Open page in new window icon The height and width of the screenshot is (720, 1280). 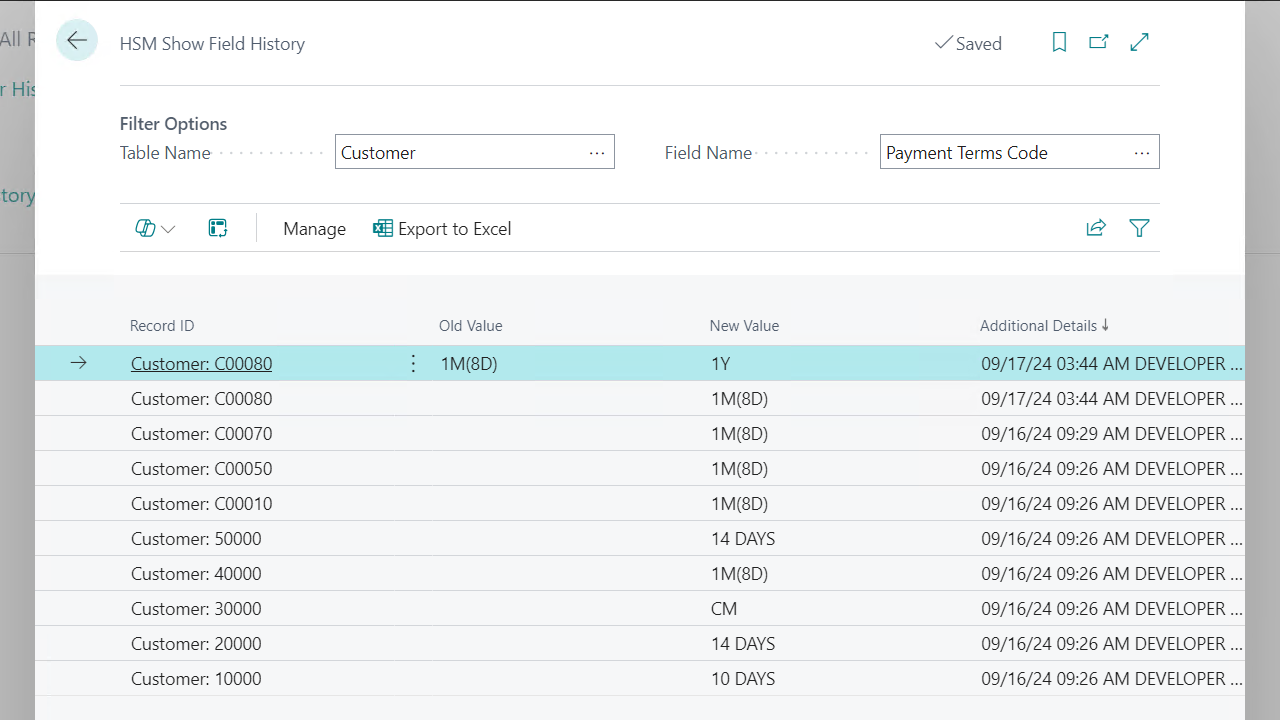[x=1099, y=42]
